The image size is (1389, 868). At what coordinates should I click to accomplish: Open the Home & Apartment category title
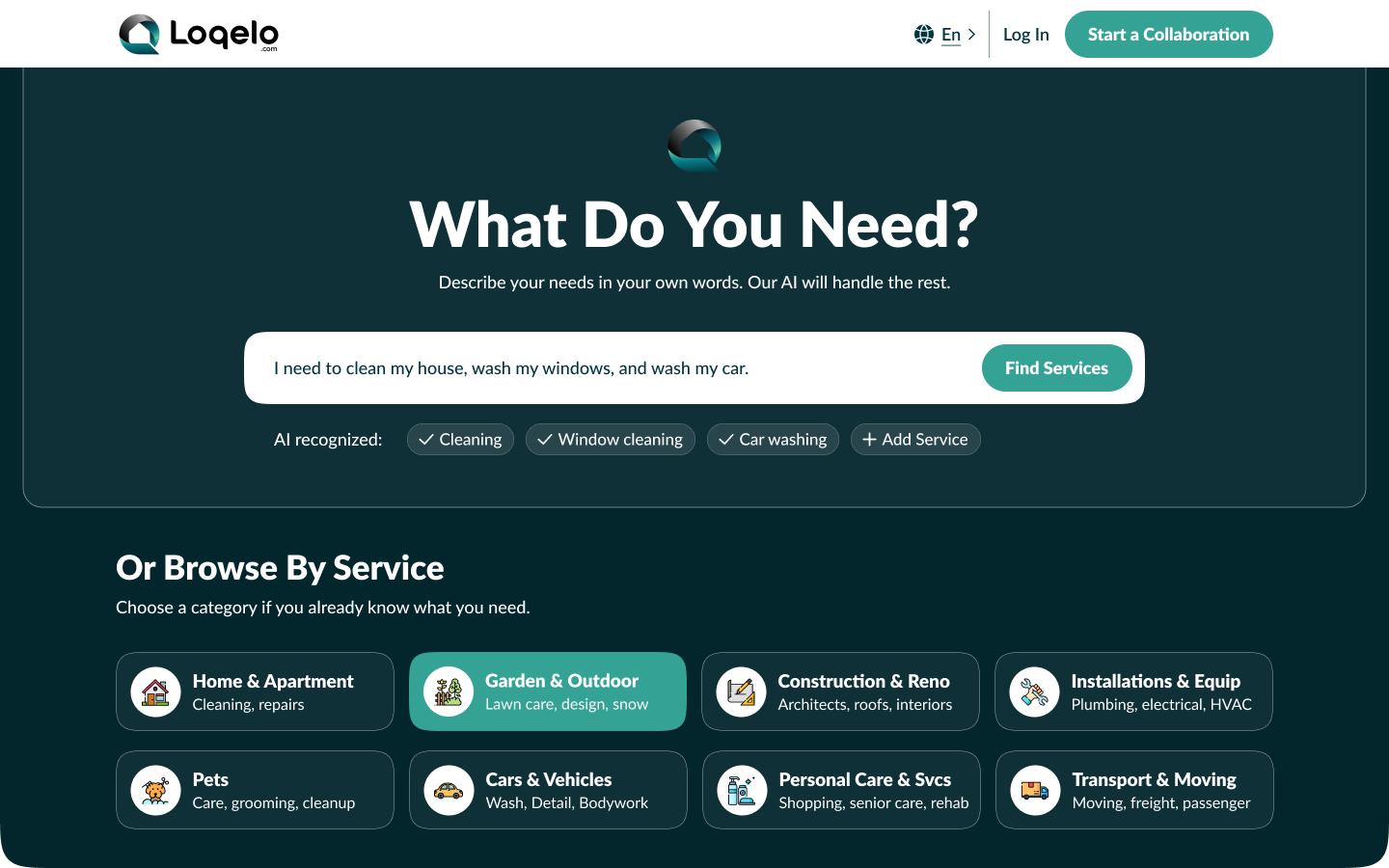(x=273, y=681)
